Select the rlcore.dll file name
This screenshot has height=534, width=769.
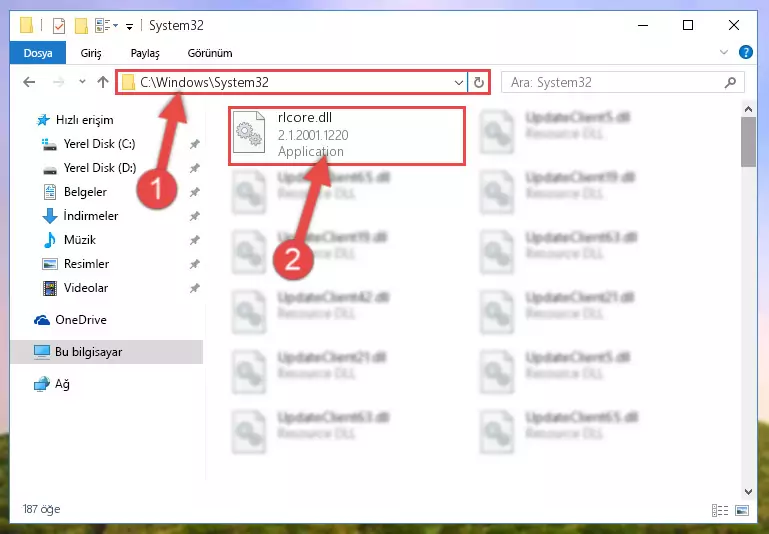[x=305, y=118]
